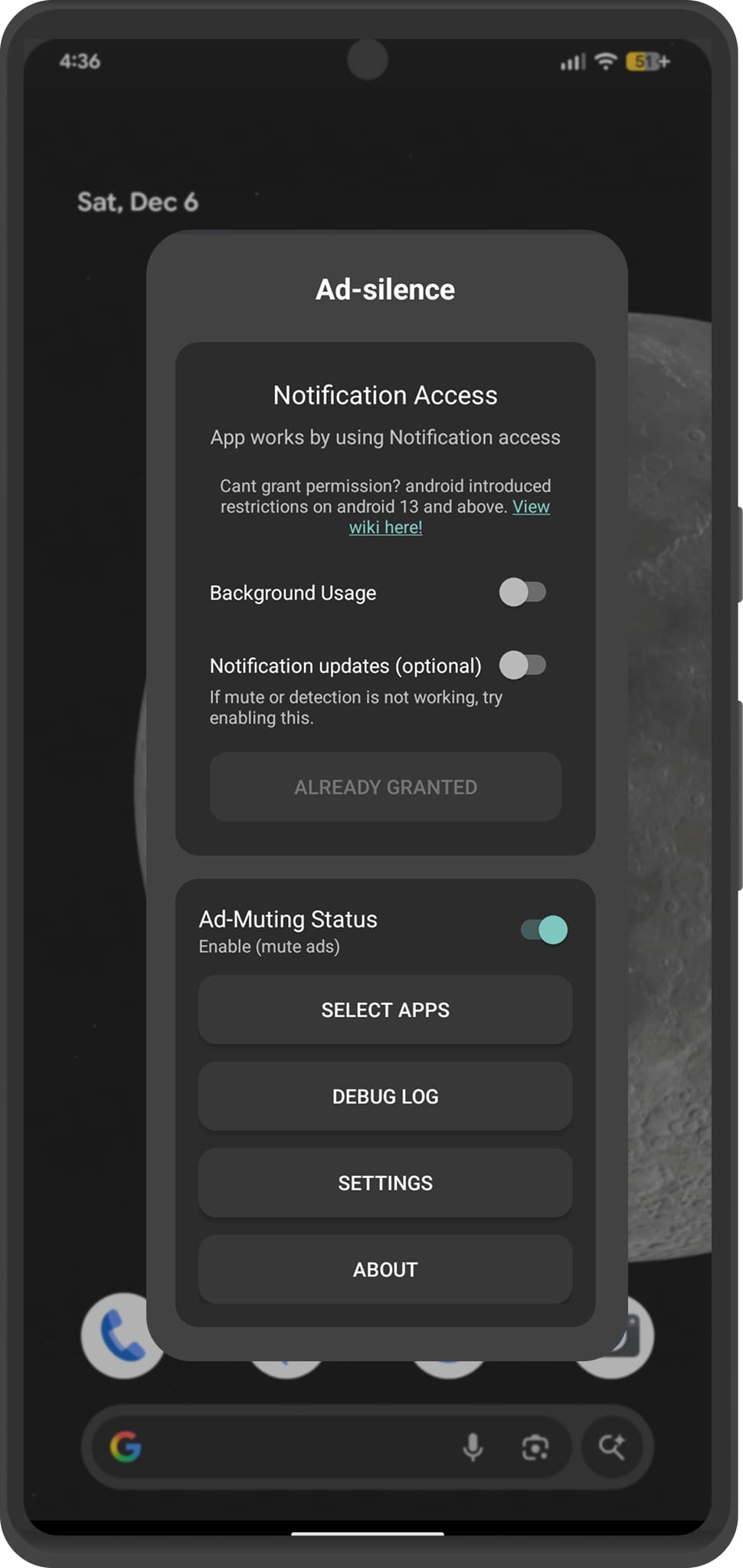Tap the Wi-Fi status icon

tap(604, 63)
